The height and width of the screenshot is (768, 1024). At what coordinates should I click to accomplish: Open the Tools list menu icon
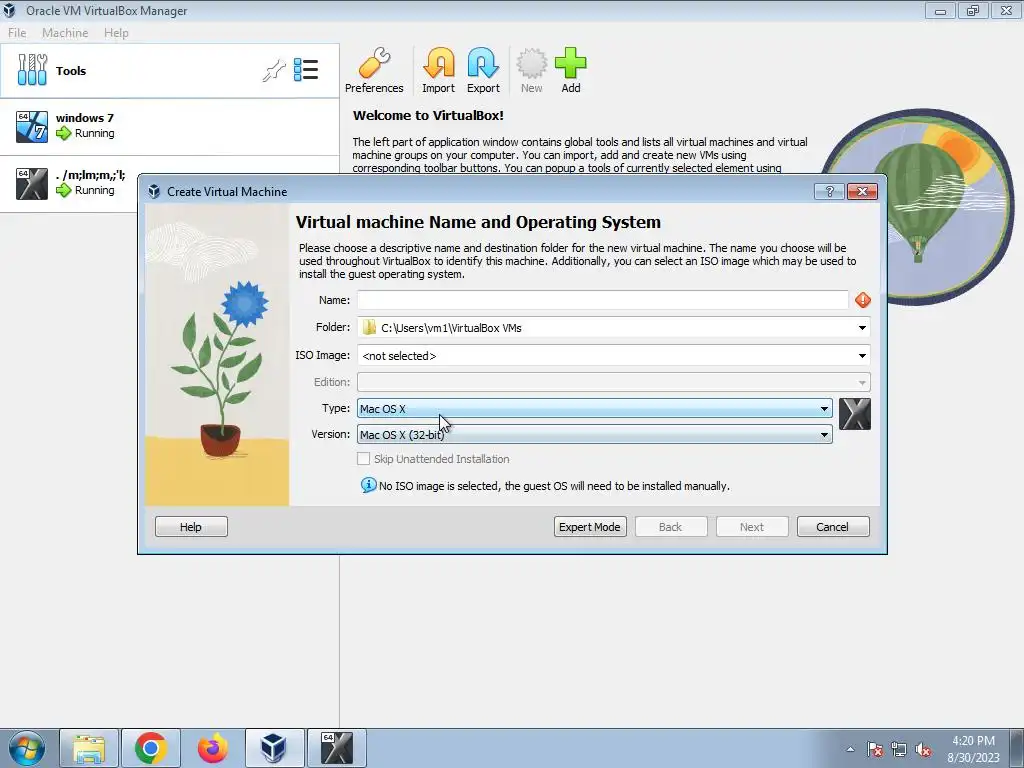[x=306, y=69]
